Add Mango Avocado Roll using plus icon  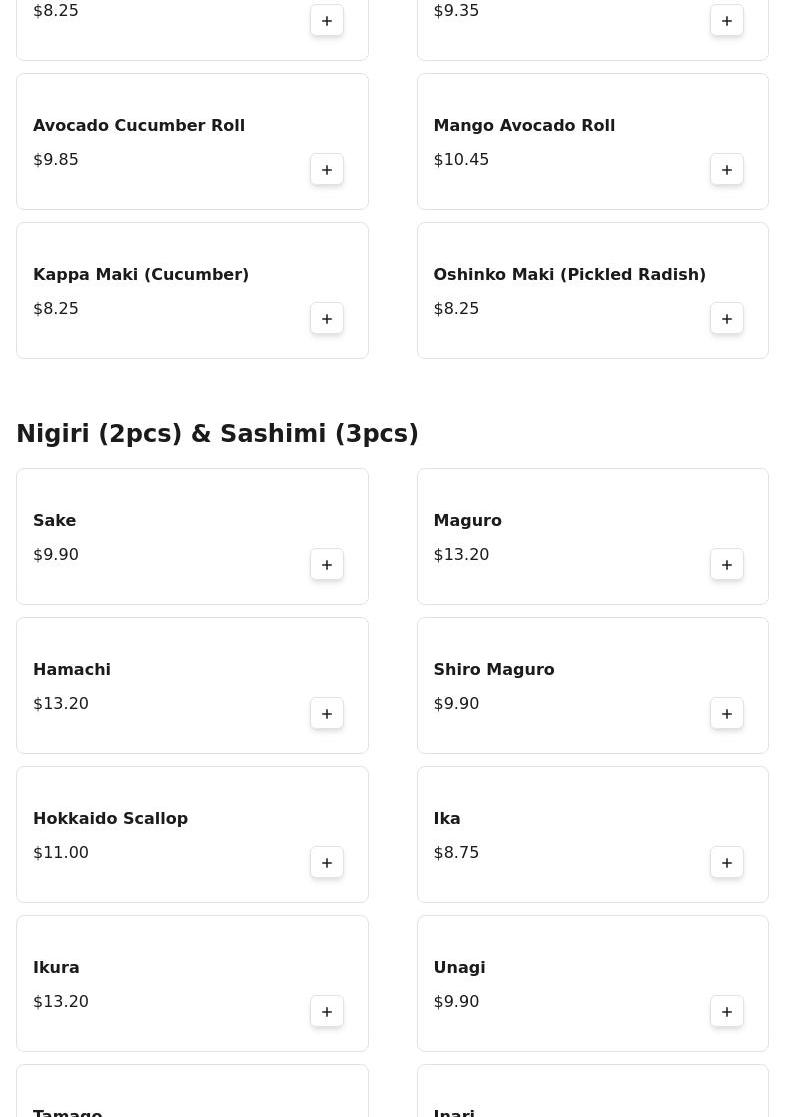click(x=727, y=170)
